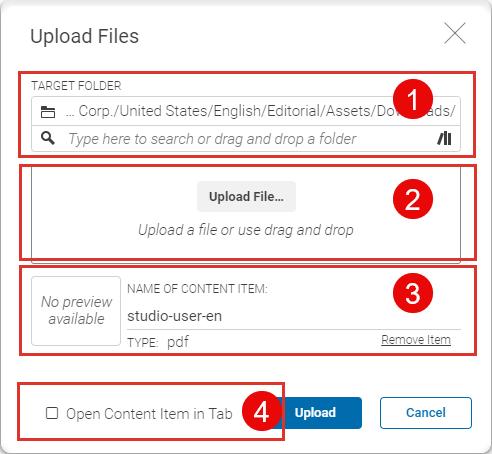The image size is (492, 454).
Task: Click the Upload File... button
Action: coord(246,196)
